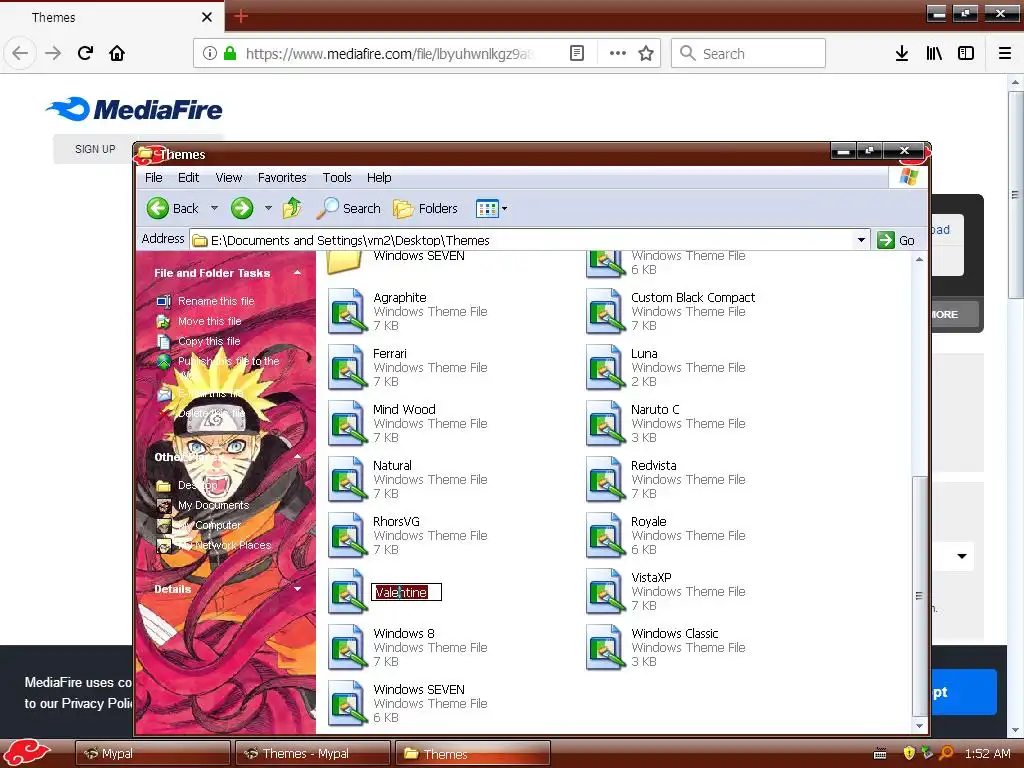Bookmark this page with the star icon
The image size is (1024, 768).
(x=646, y=54)
